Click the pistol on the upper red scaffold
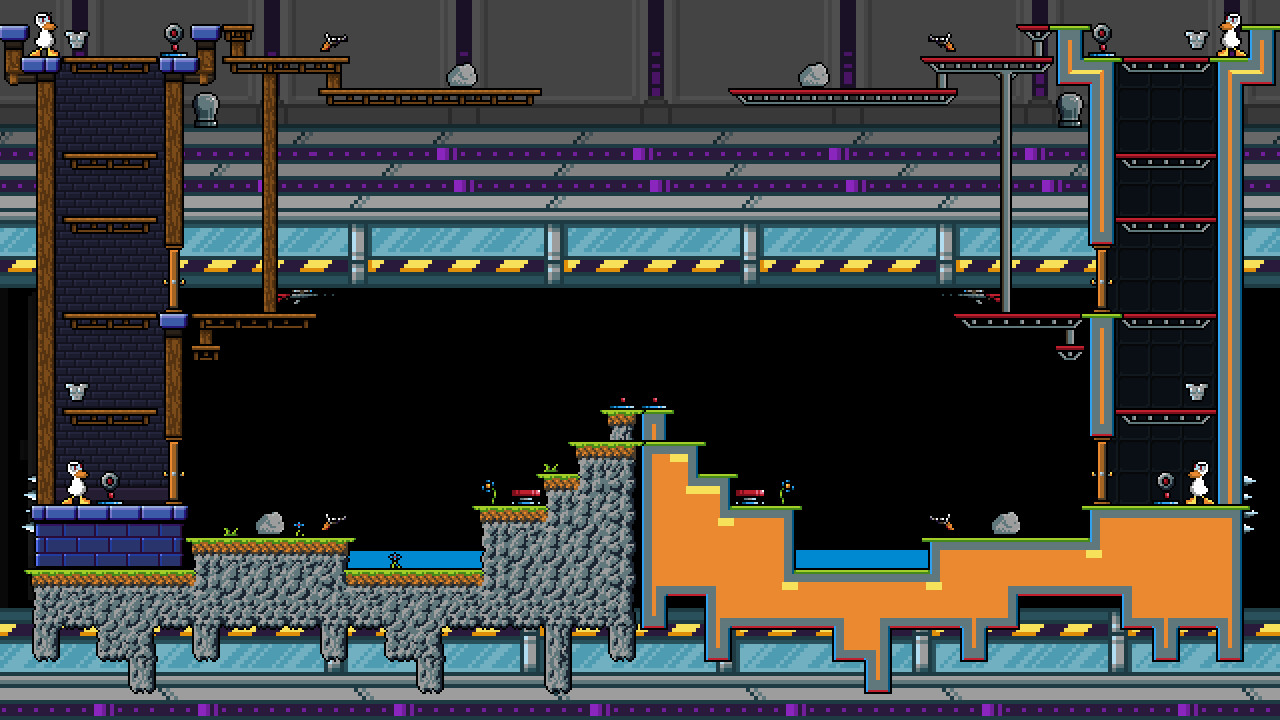This screenshot has height=720, width=1280. [941, 42]
